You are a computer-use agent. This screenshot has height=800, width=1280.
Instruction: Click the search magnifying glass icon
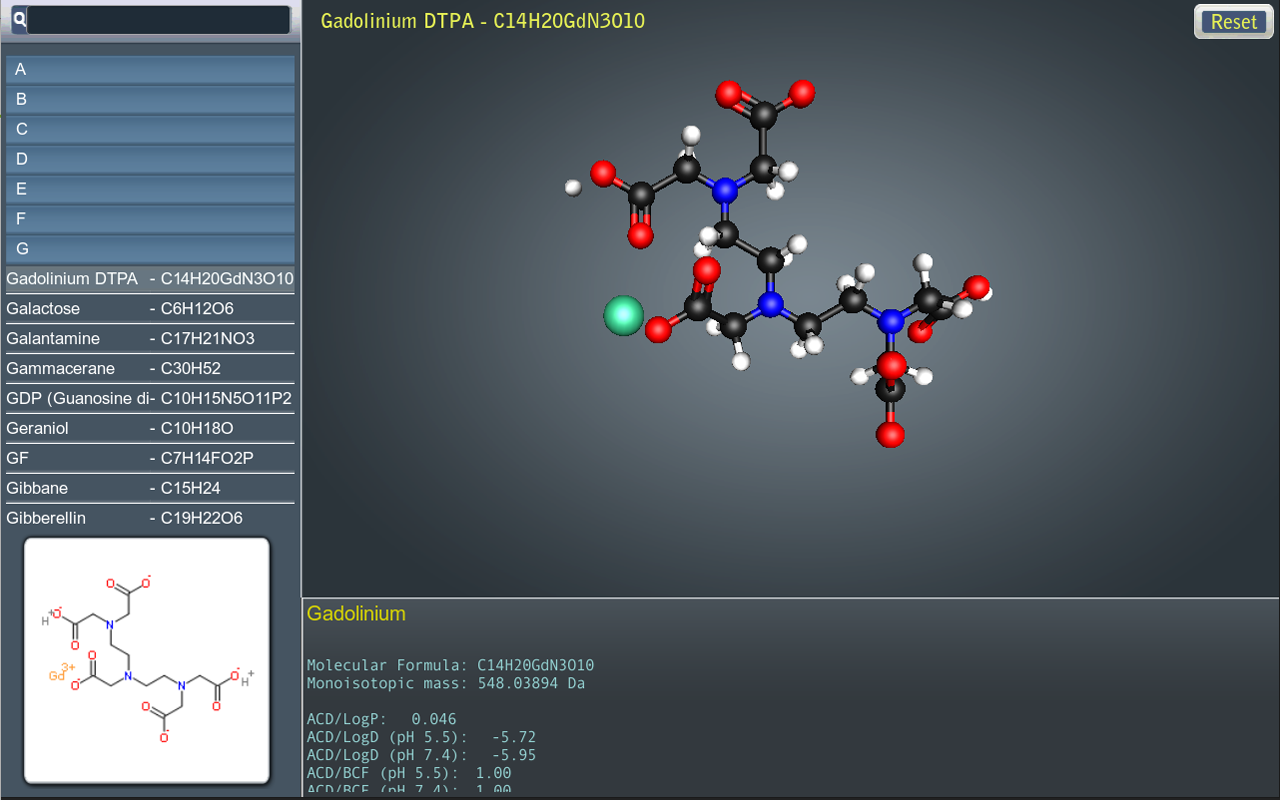pos(21,20)
